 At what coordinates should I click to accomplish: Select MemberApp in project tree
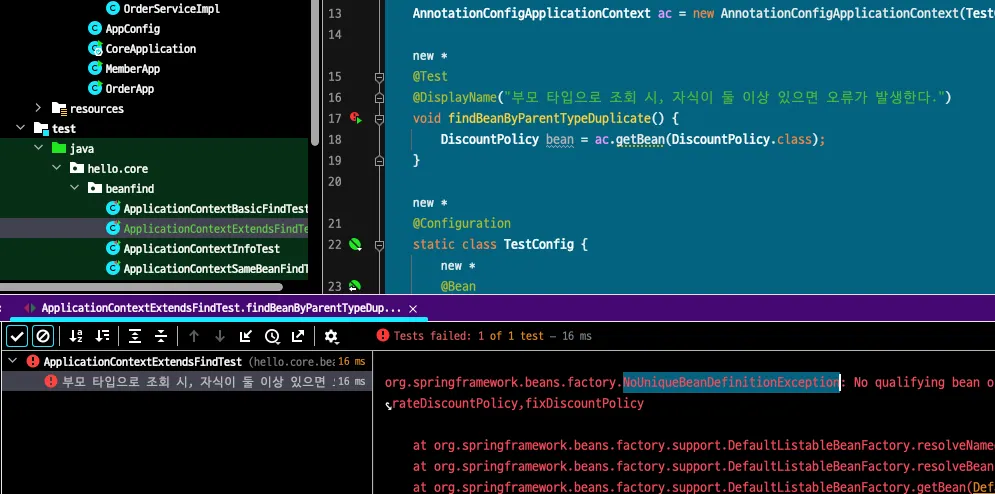click(x=133, y=69)
